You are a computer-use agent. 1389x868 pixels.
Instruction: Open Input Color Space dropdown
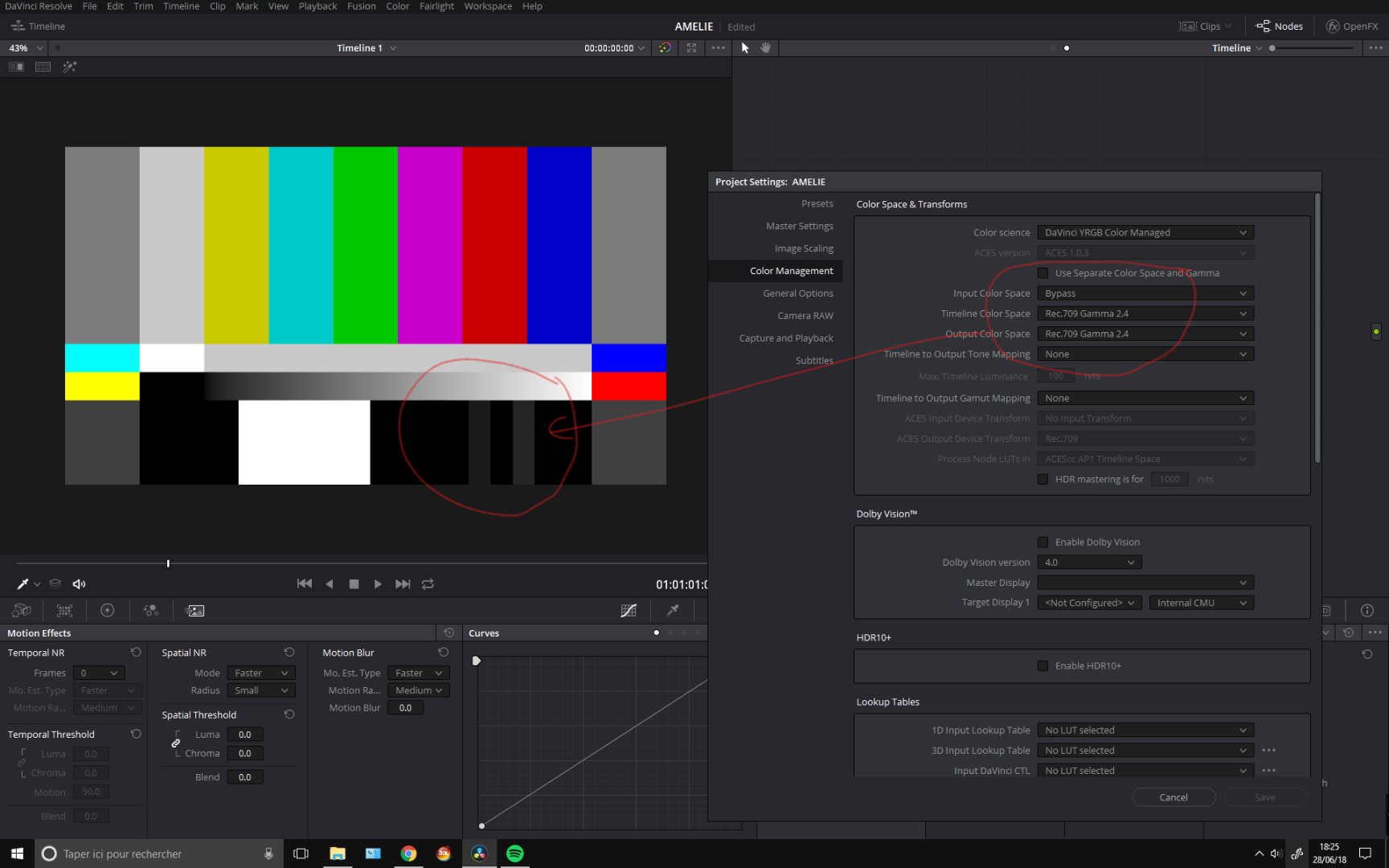tap(1145, 294)
